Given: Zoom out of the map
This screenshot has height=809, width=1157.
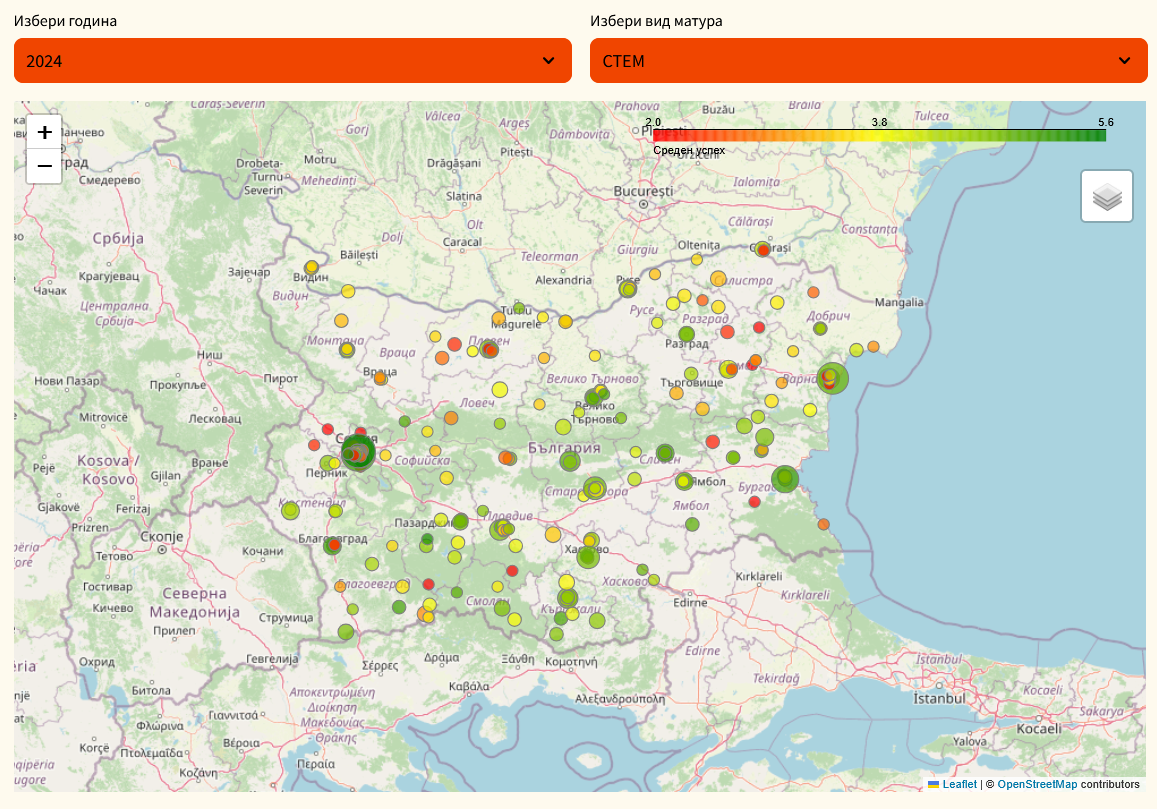Looking at the screenshot, I should pos(44,166).
